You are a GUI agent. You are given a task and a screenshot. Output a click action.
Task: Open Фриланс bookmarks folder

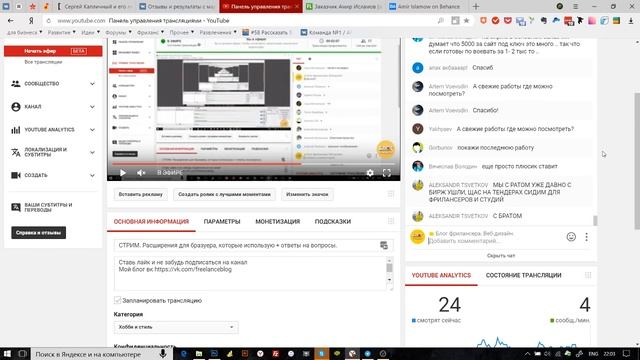150,32
